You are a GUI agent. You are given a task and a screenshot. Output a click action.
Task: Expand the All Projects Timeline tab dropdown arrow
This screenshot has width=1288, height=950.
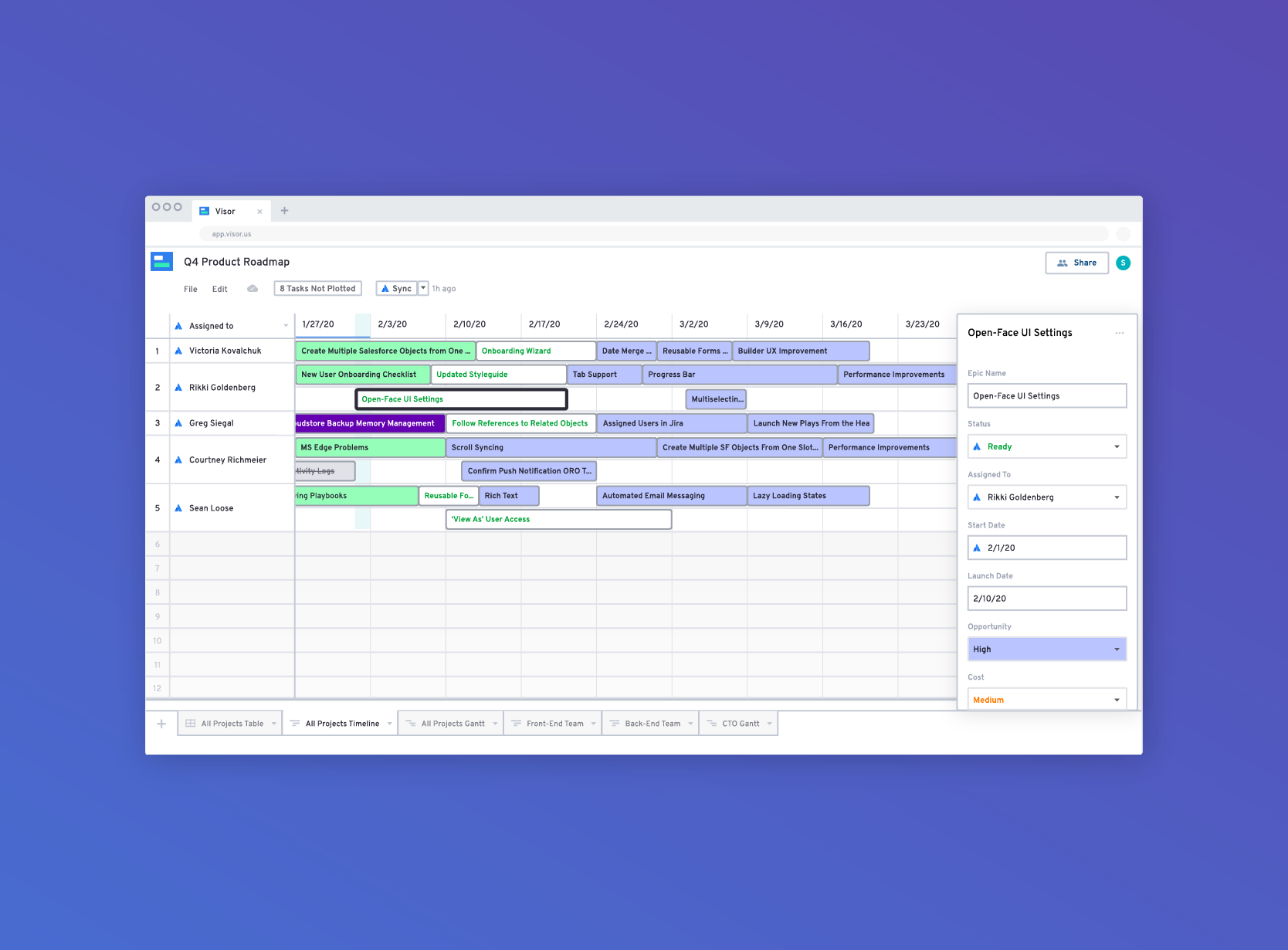point(389,724)
